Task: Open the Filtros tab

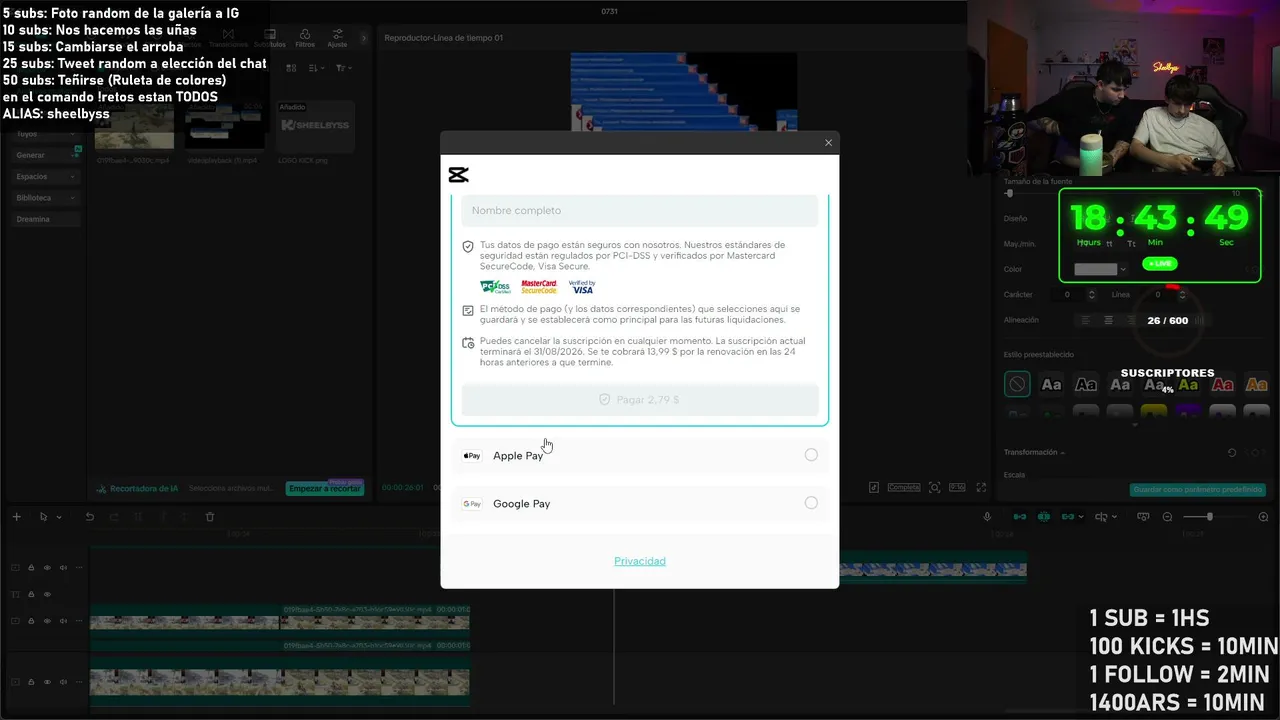Action: coord(305,38)
